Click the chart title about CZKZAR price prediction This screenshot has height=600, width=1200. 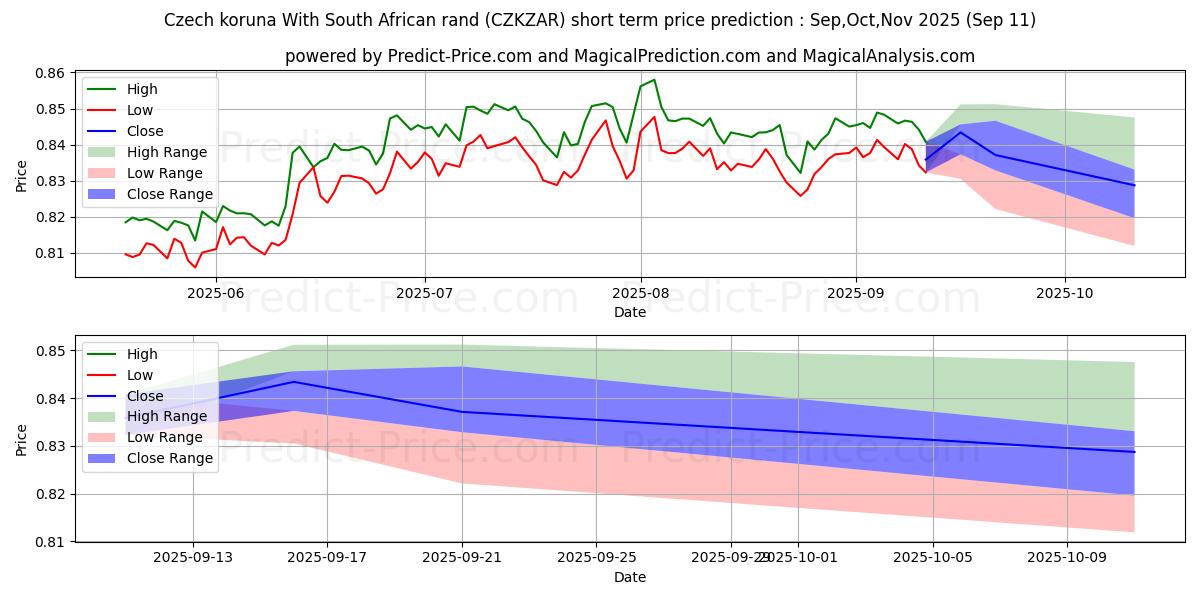tap(600, 20)
